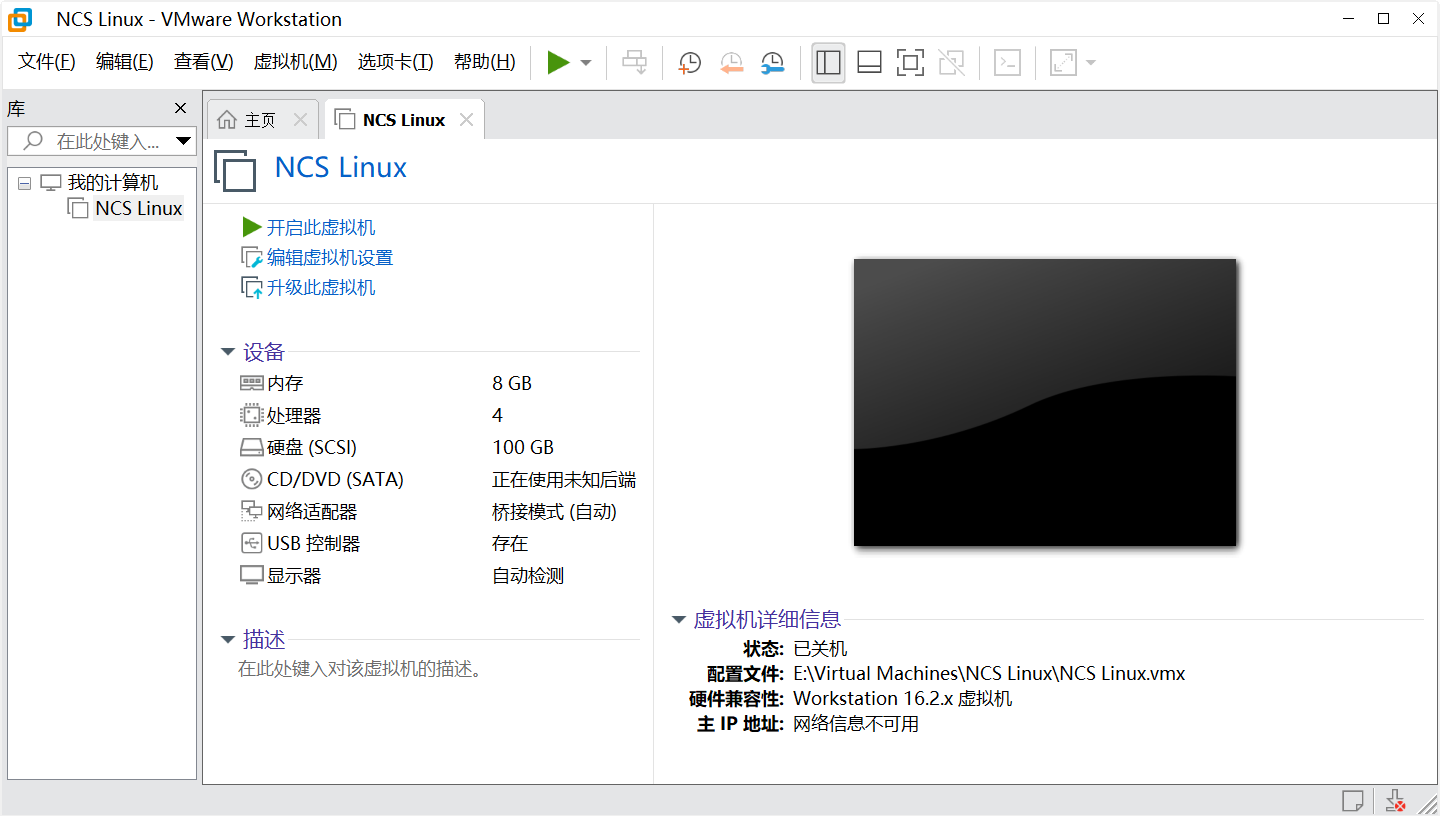Click the 网络适配器 device row
The width and height of the screenshot is (1440, 816).
438,511
